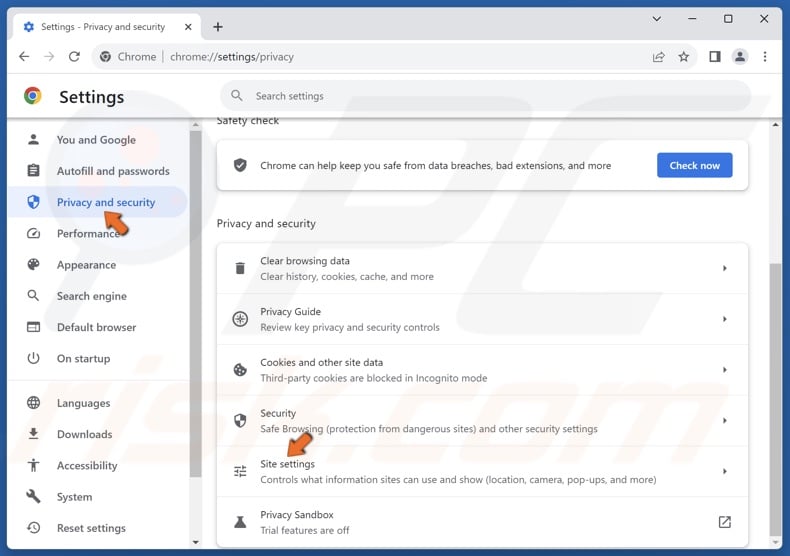The height and width of the screenshot is (556, 790).
Task: Click the browser forward arrow
Action: 49,56
